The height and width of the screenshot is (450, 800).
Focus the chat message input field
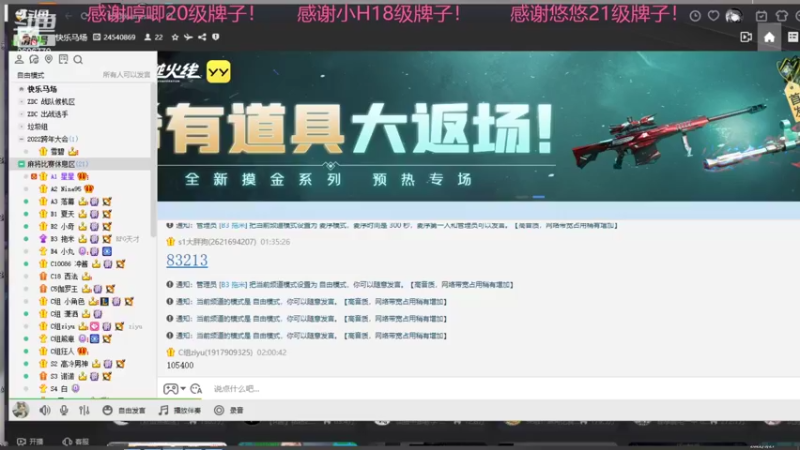(x=503, y=389)
